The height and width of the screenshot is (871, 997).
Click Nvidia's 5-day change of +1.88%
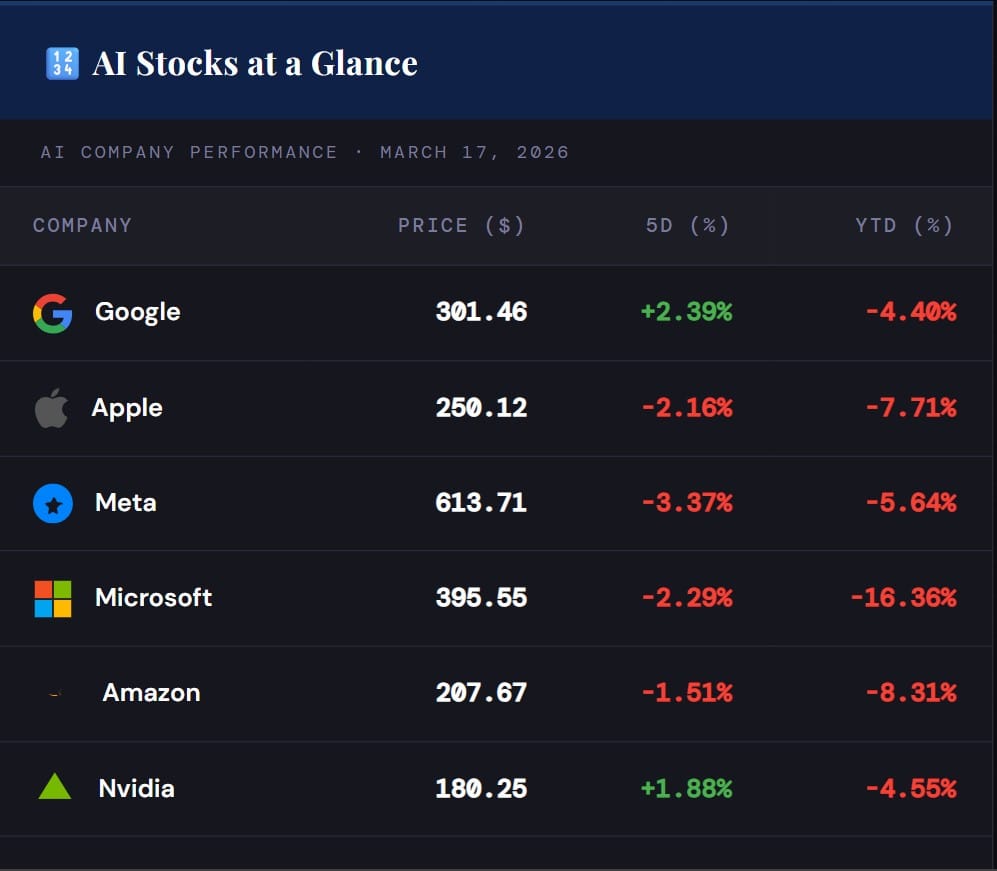687,788
